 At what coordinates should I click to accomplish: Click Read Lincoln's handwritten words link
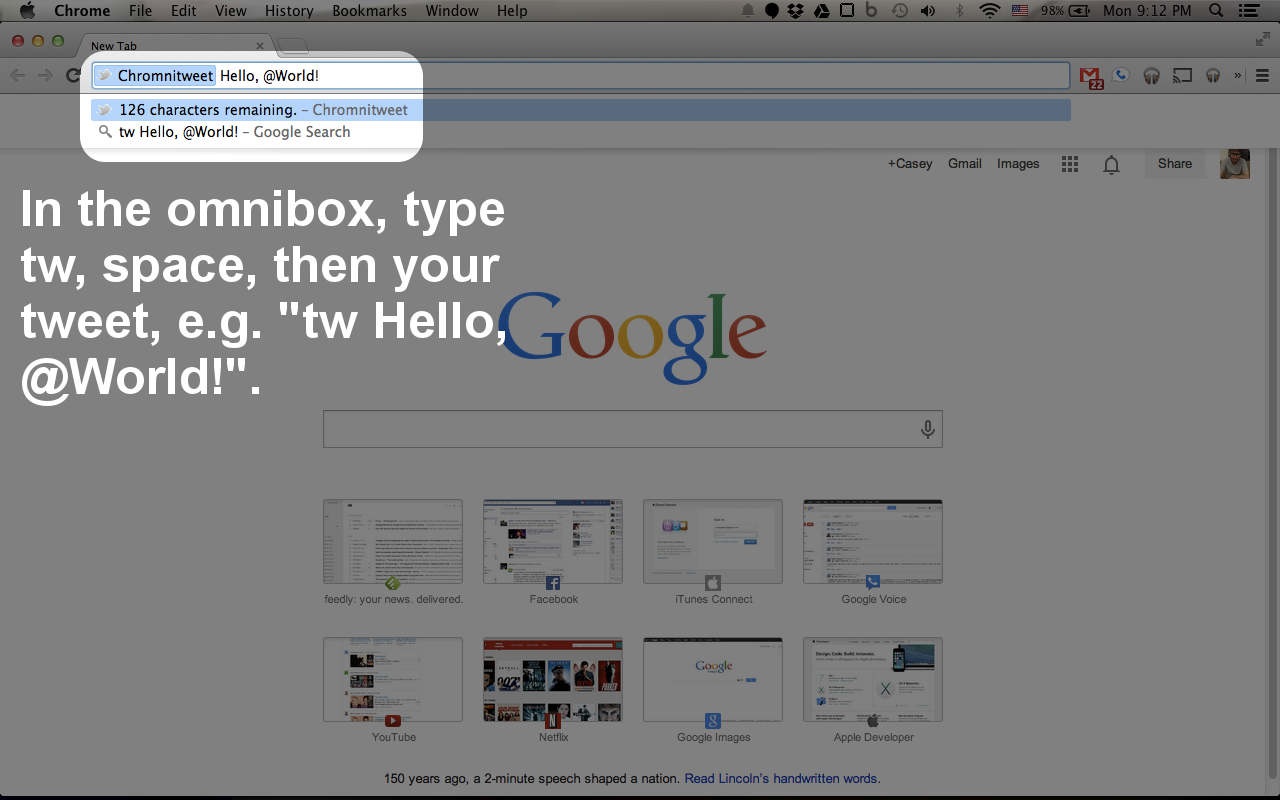780,778
